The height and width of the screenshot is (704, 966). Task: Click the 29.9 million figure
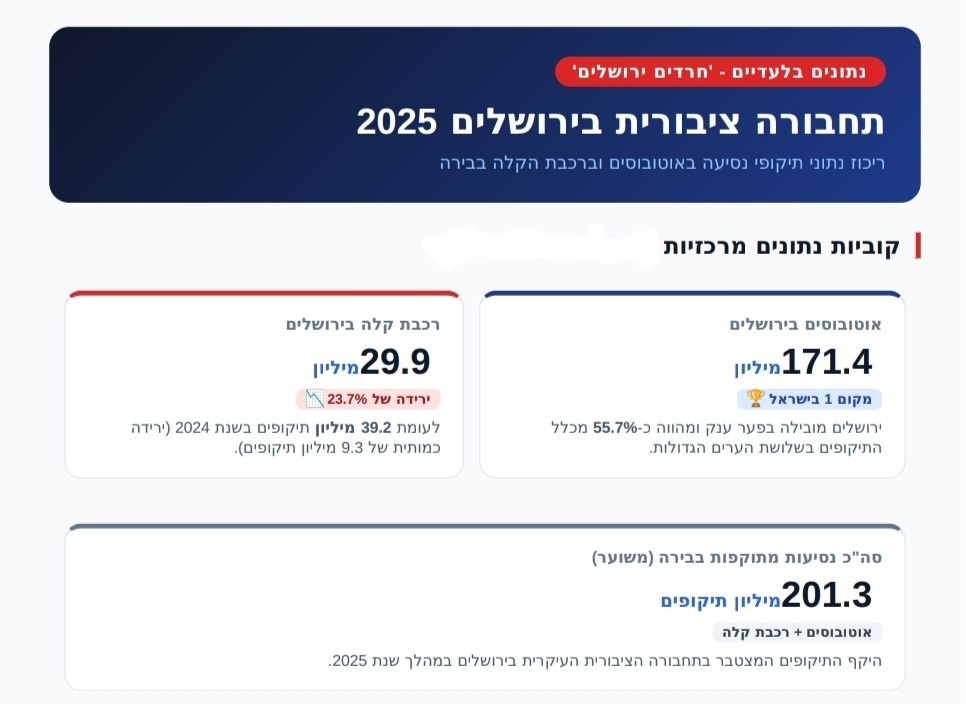(371, 362)
